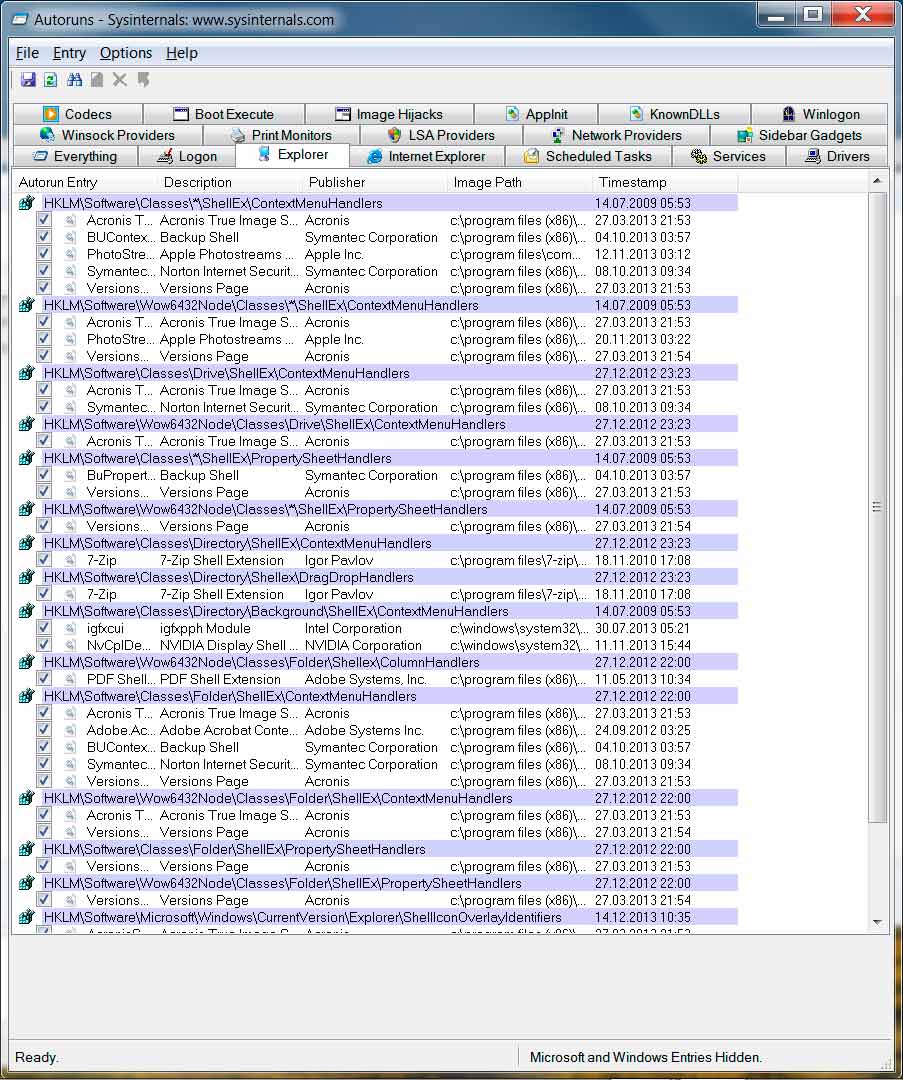The image size is (903, 1080).
Task: Click the Ready status bar text
Action: (37, 1057)
